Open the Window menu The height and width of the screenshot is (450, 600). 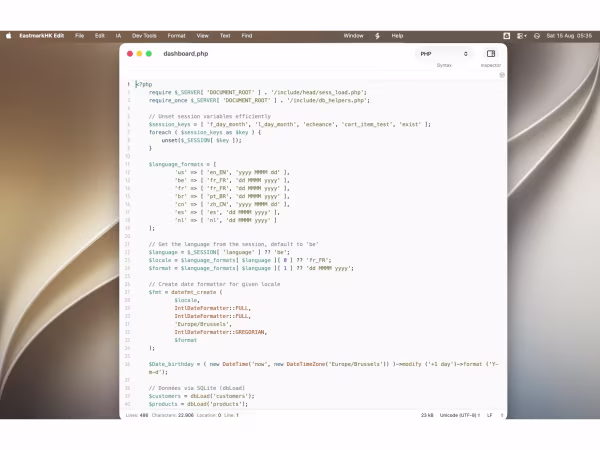pyautogui.click(x=353, y=36)
